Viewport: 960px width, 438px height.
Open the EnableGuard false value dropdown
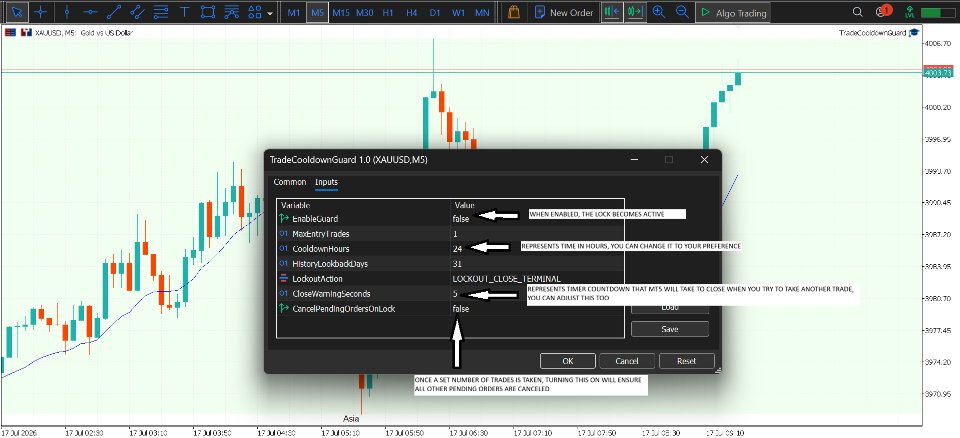[x=537, y=219]
